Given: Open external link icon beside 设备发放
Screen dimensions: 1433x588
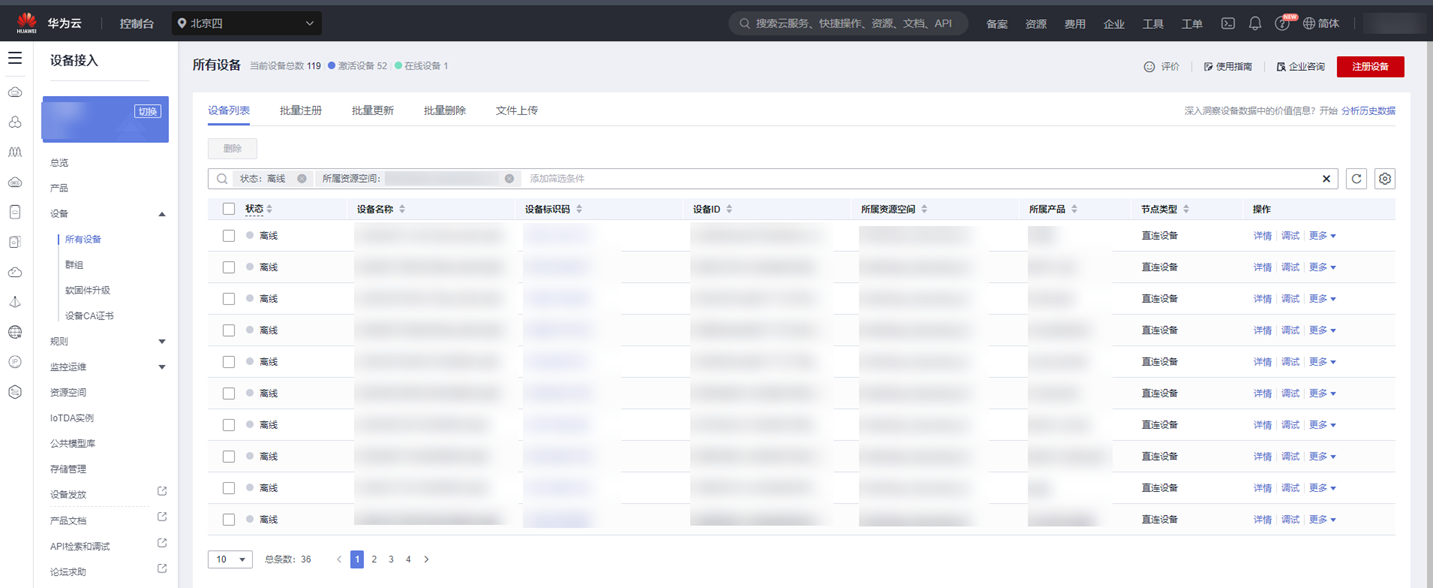Looking at the screenshot, I should [x=162, y=491].
